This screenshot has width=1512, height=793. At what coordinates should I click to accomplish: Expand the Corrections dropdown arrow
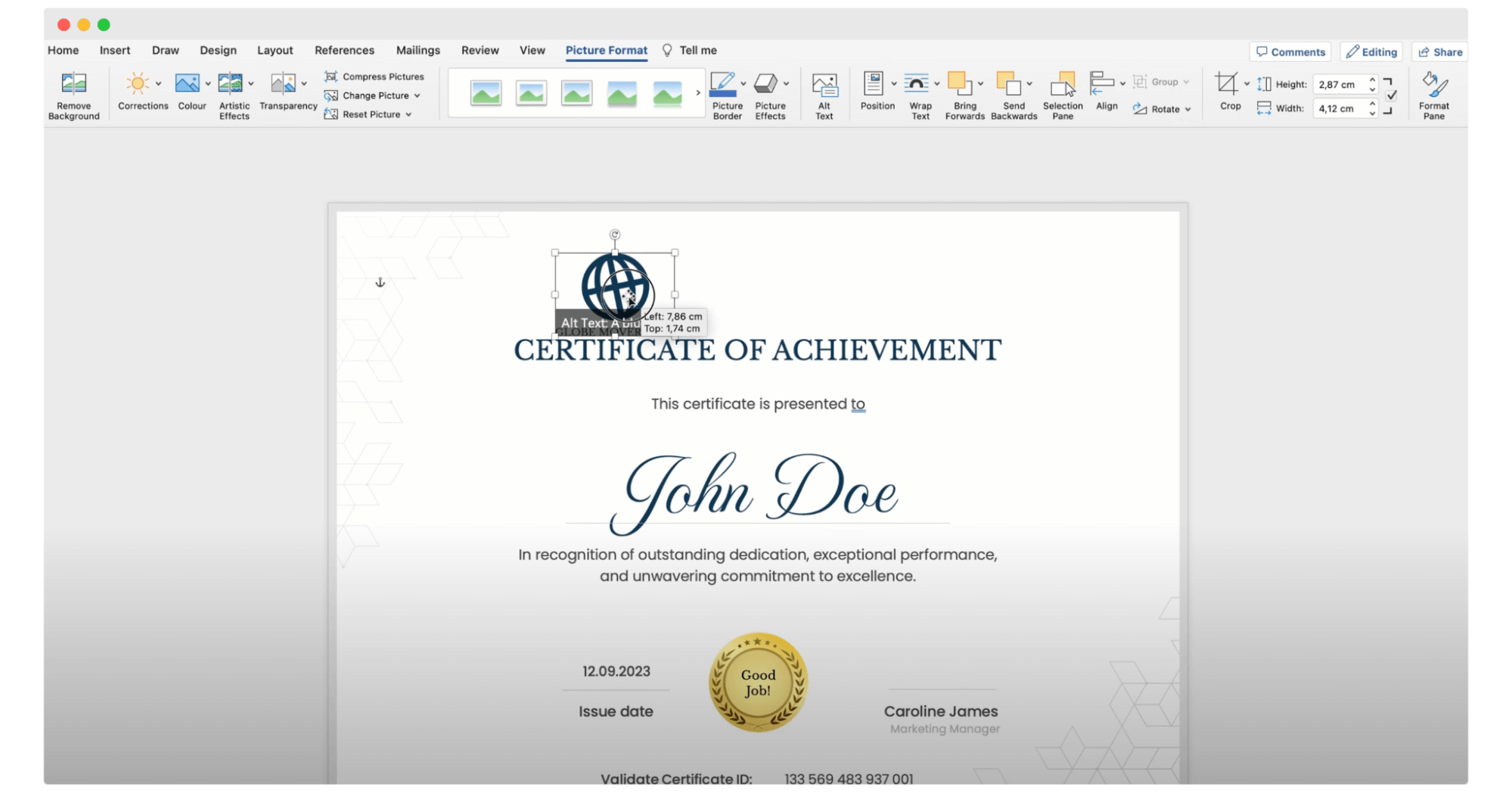coord(158,84)
